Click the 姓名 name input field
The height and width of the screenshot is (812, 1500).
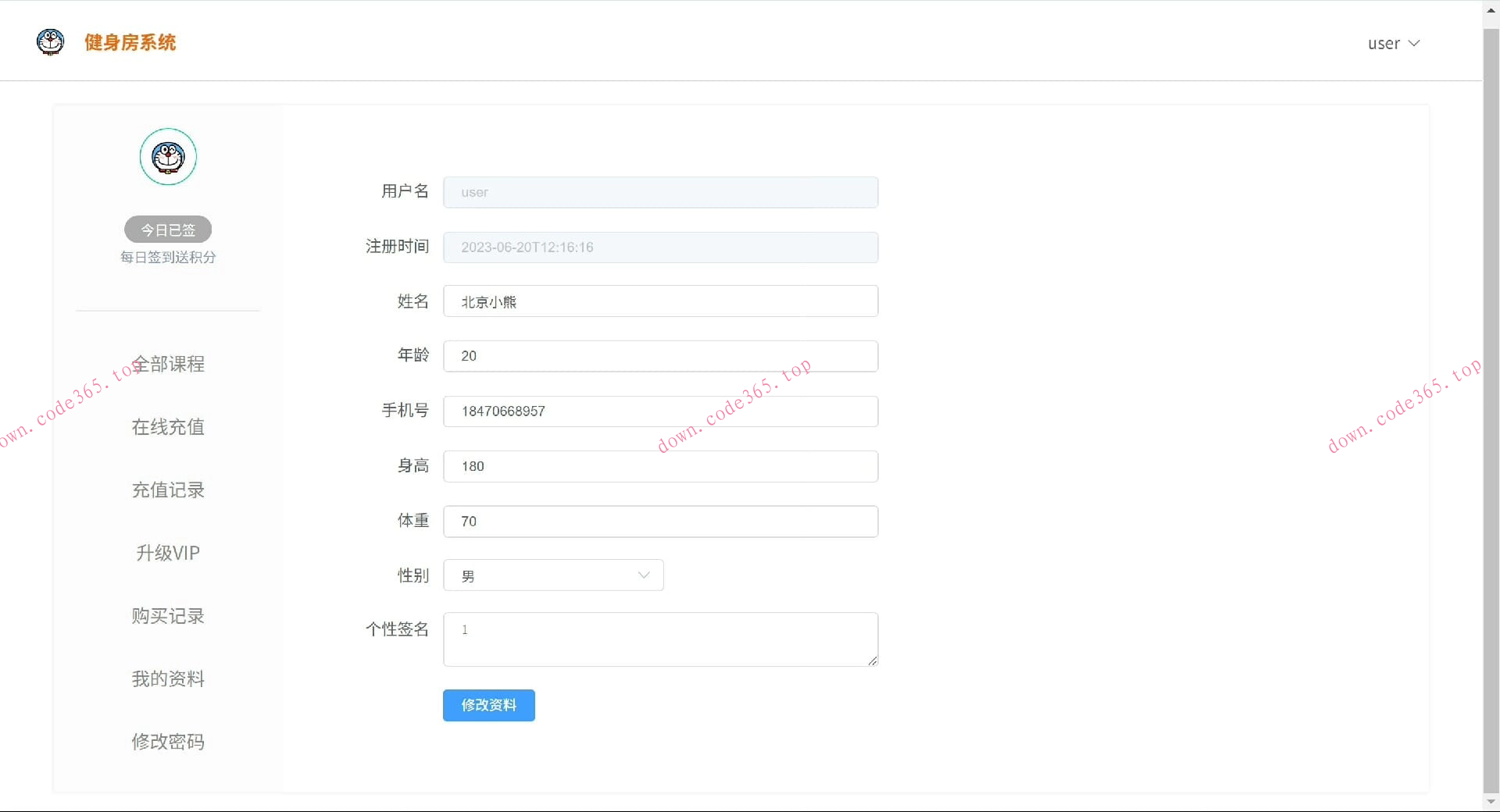point(660,301)
